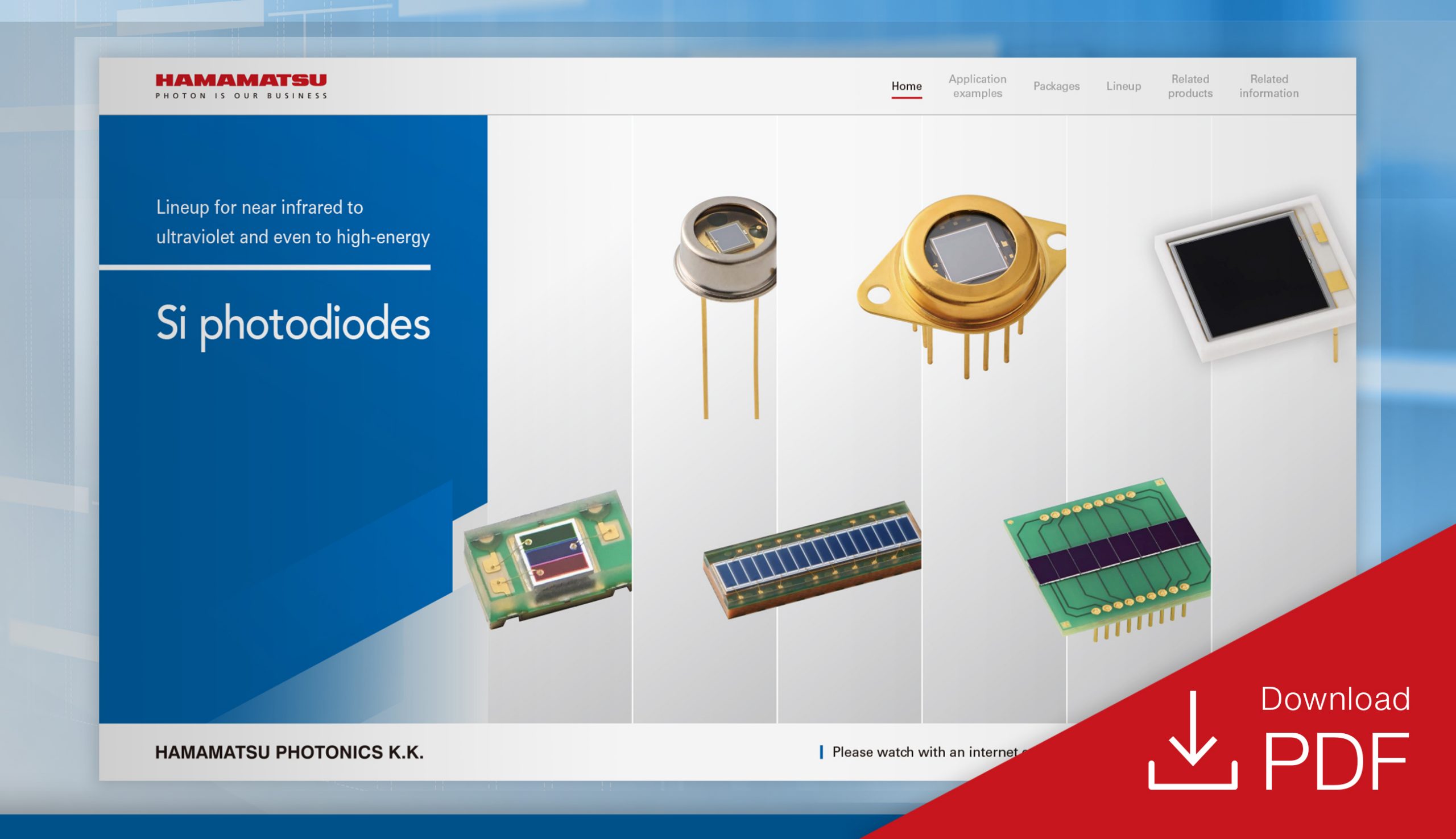Open Related products

click(x=1190, y=86)
